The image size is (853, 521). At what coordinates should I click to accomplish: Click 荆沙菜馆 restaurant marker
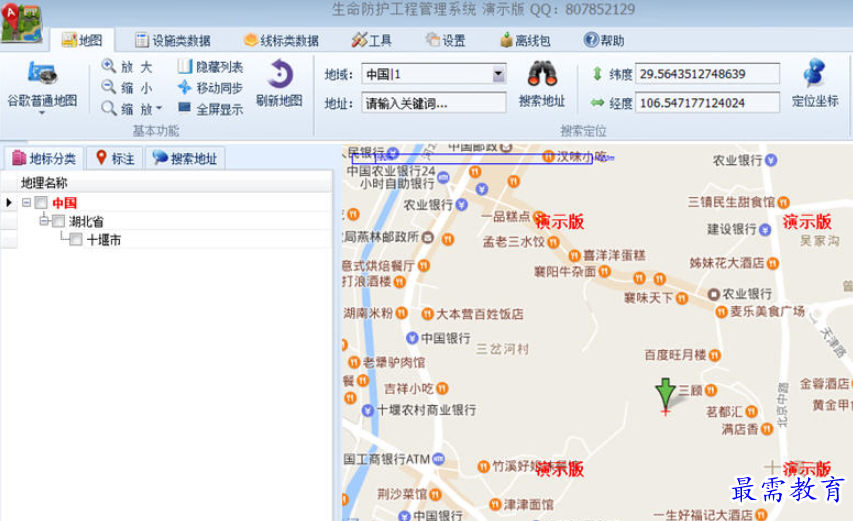(435, 494)
